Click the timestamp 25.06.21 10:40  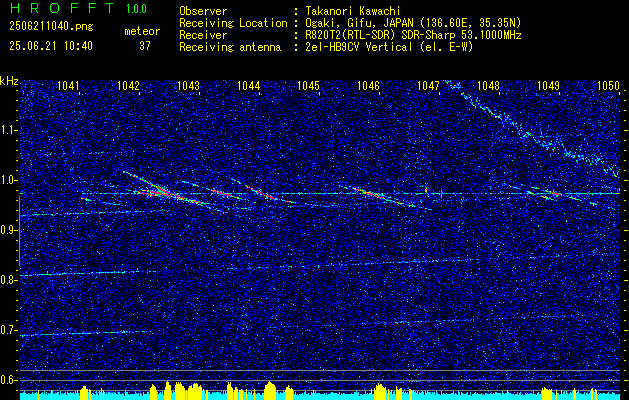(51, 46)
